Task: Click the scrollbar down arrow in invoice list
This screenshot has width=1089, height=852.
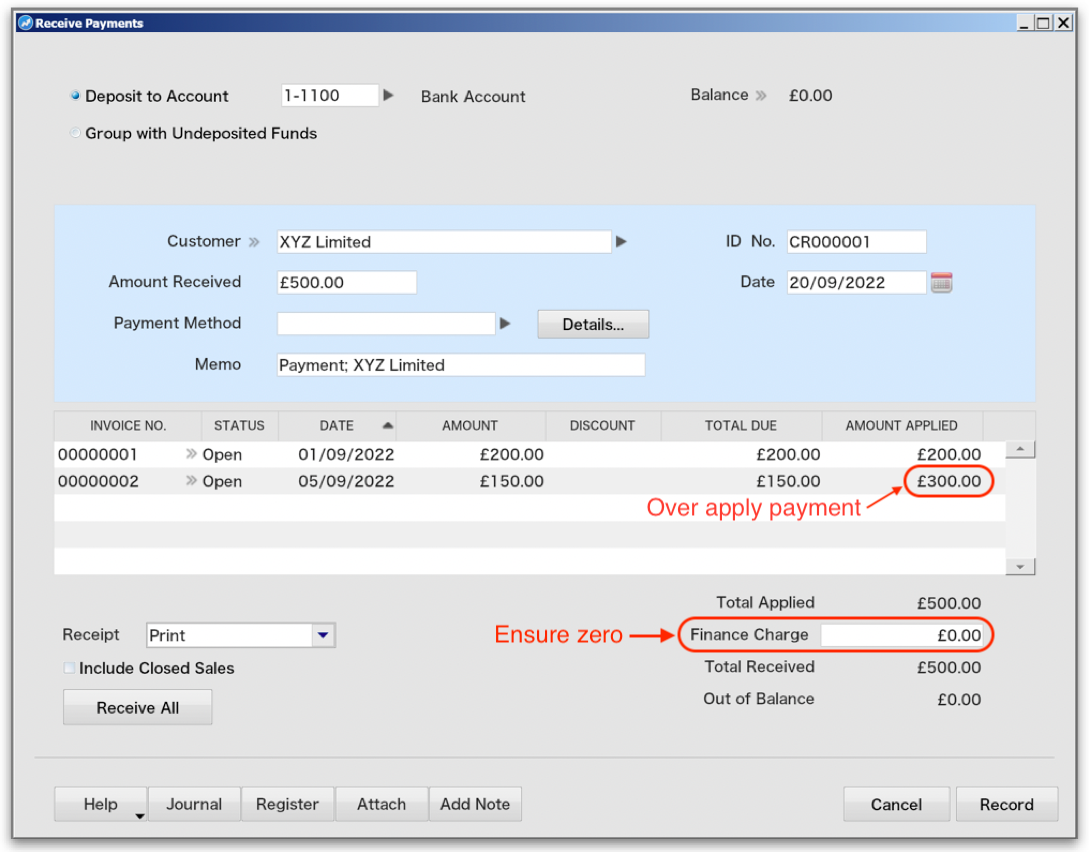Action: click(1019, 566)
